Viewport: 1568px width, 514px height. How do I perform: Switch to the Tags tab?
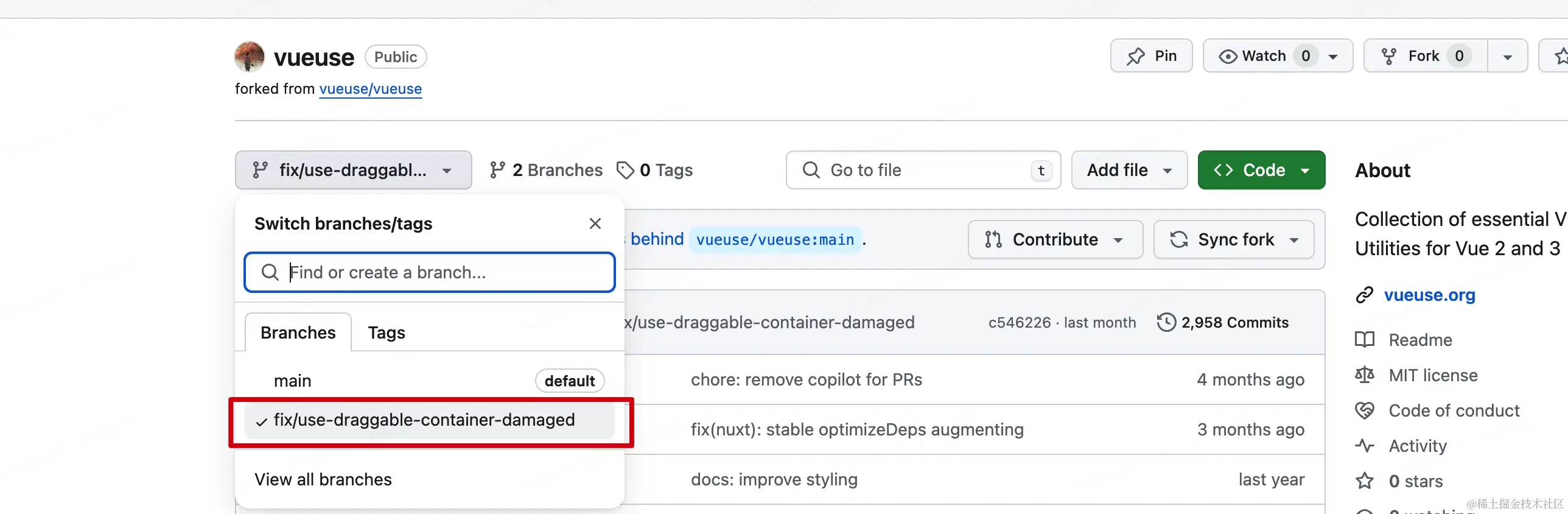(x=387, y=333)
